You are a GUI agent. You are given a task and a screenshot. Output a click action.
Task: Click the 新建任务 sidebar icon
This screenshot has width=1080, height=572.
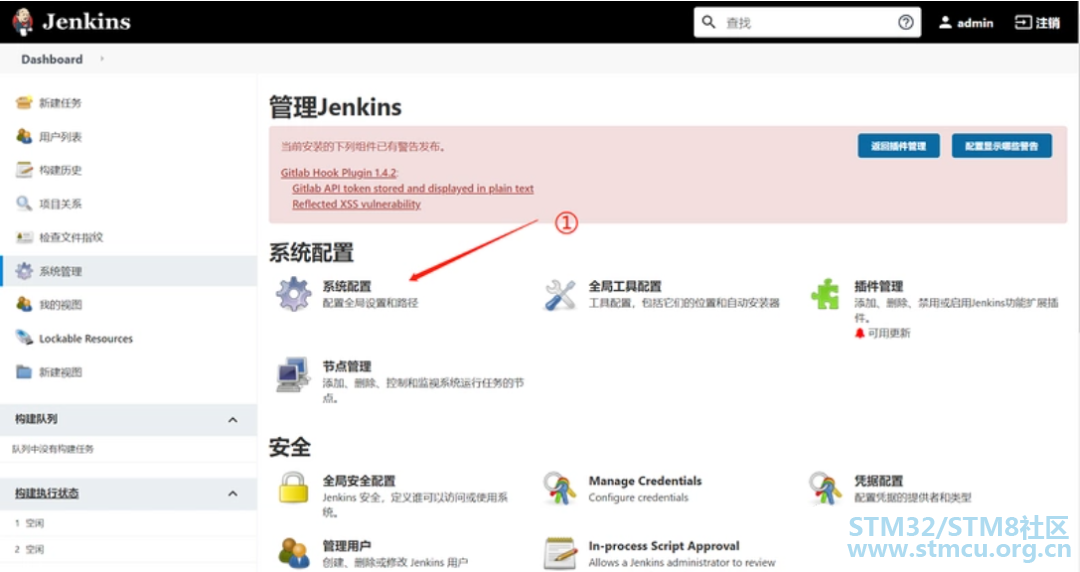23,103
